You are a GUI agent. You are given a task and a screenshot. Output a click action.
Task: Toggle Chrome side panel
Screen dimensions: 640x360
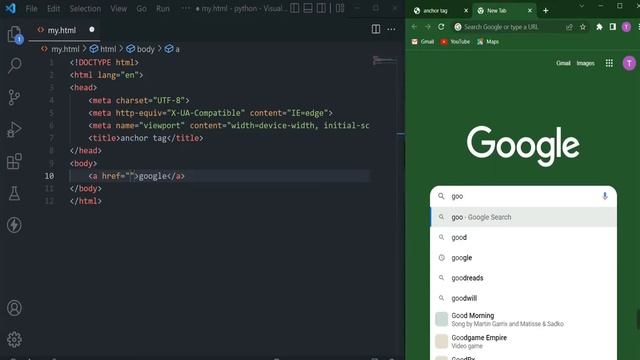[x=613, y=27]
